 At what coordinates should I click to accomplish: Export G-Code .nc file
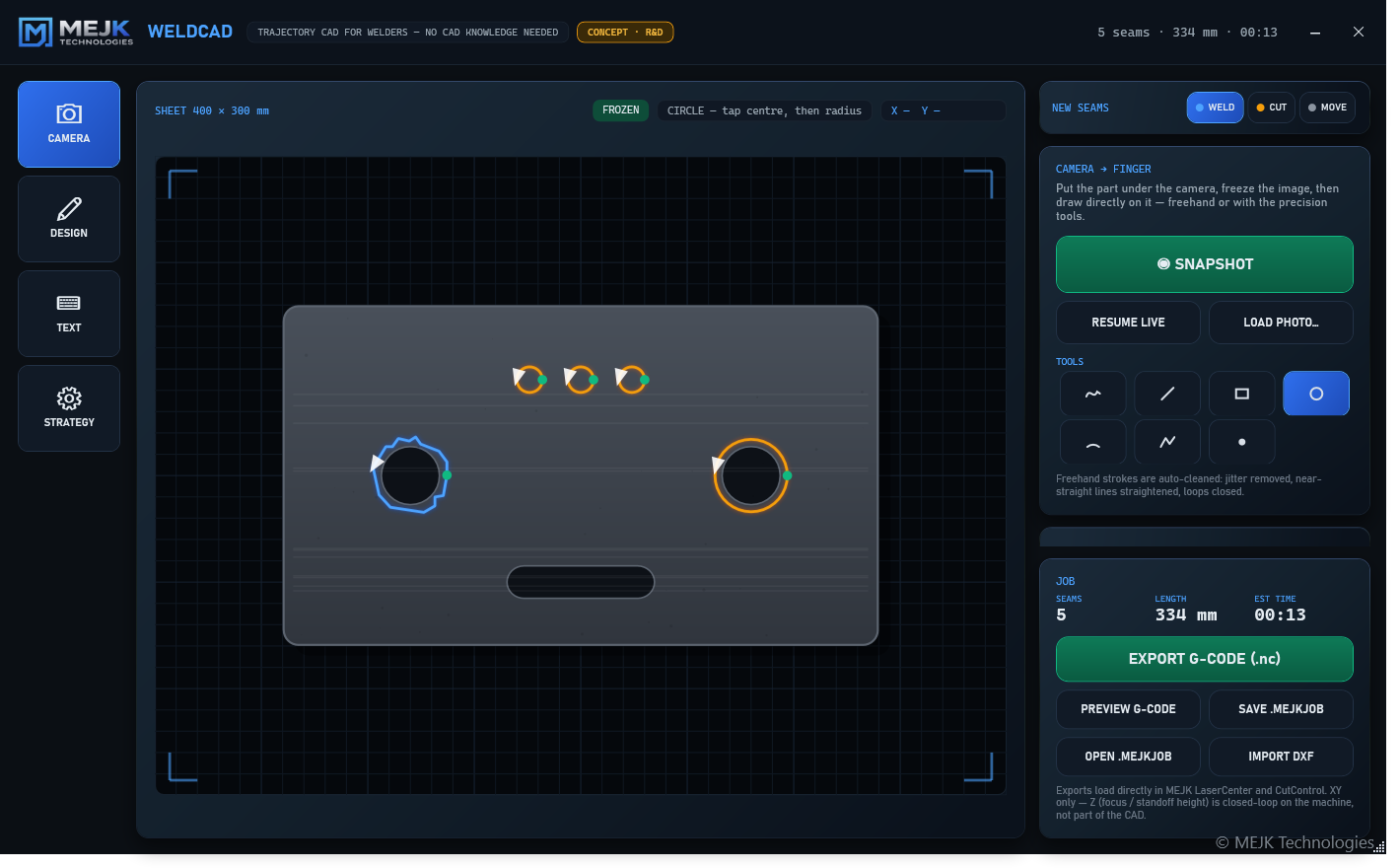[1205, 659]
